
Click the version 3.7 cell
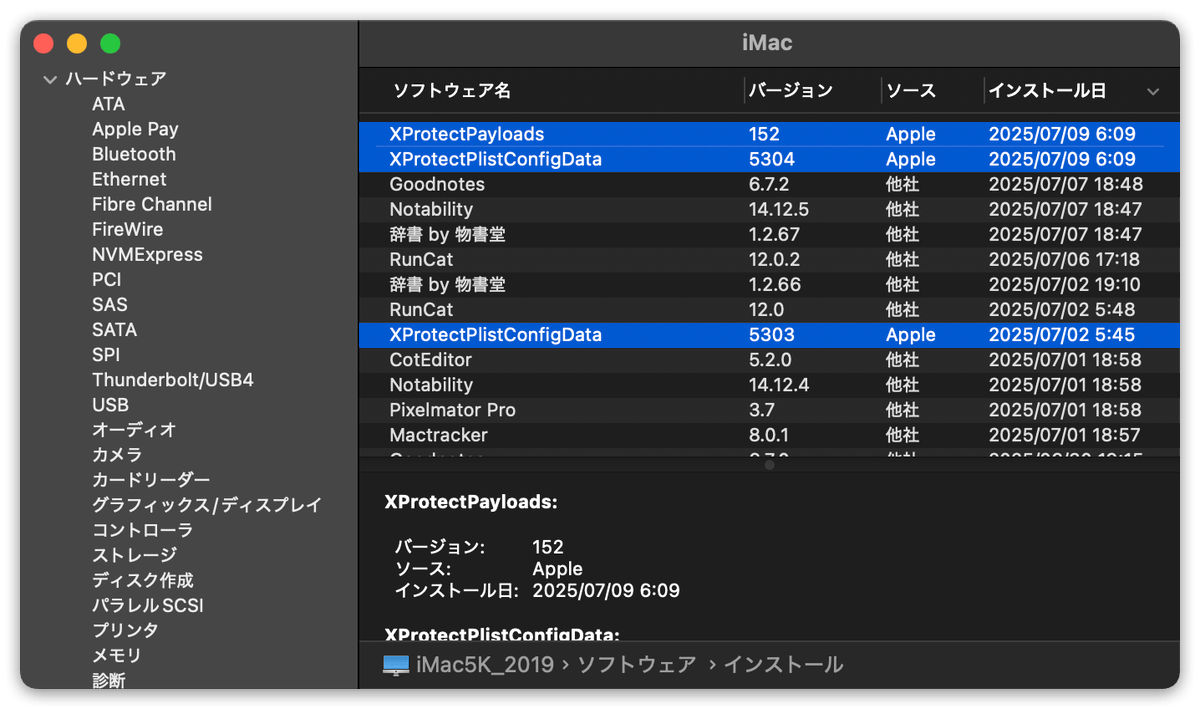coord(762,410)
